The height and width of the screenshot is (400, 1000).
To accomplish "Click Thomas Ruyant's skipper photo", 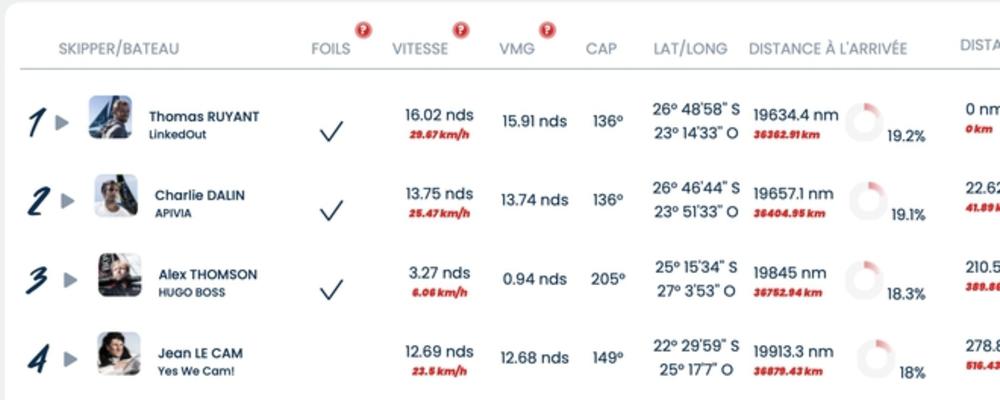I will 110,117.
